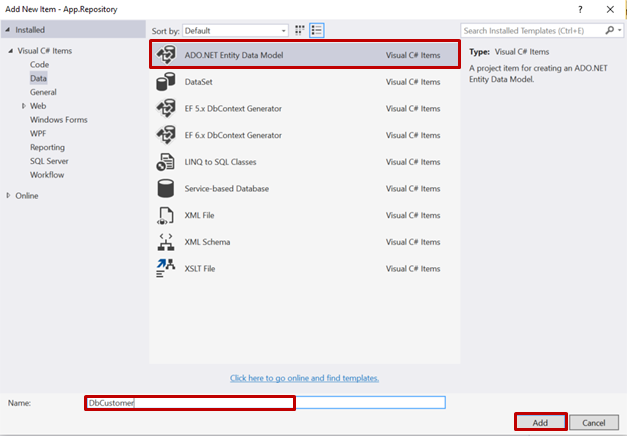
Task: Select the Service-based Database name
Action: point(227,188)
